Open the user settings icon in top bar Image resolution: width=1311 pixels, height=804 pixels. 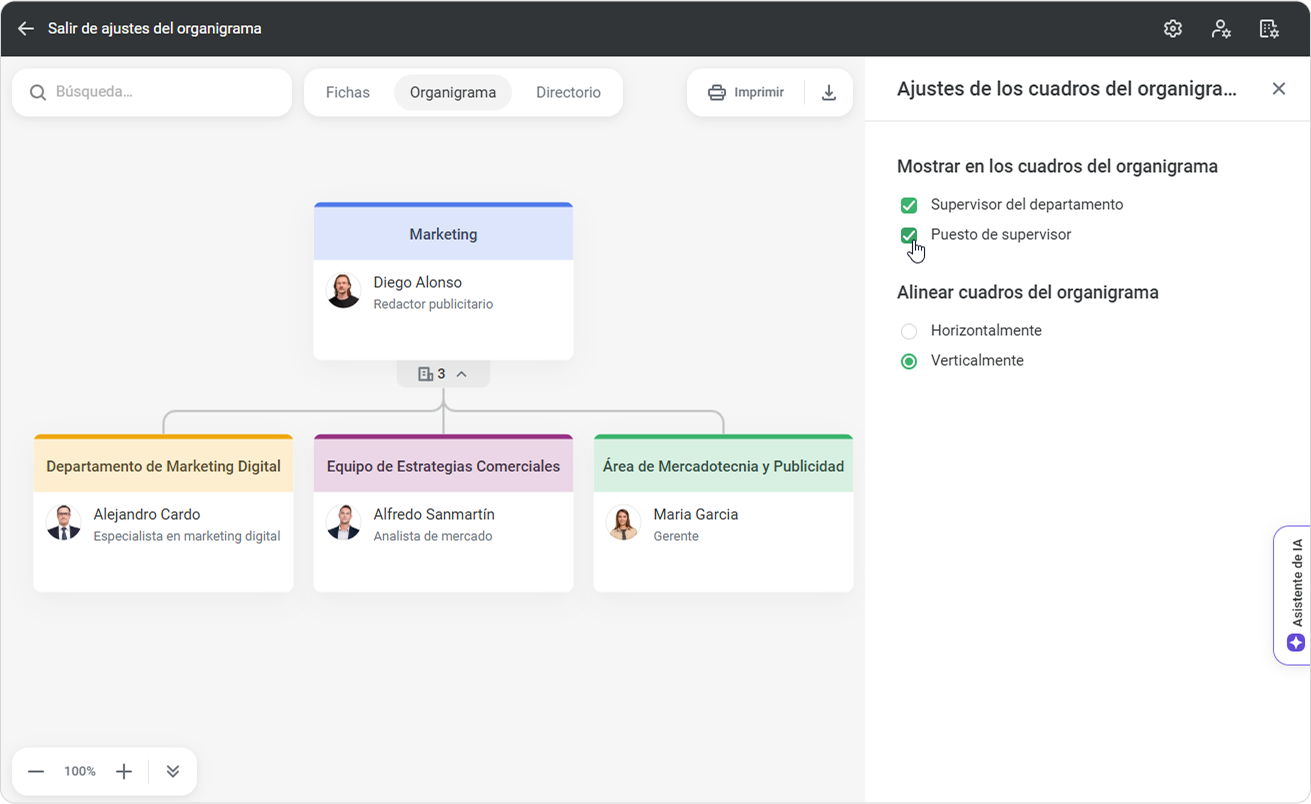1221,29
